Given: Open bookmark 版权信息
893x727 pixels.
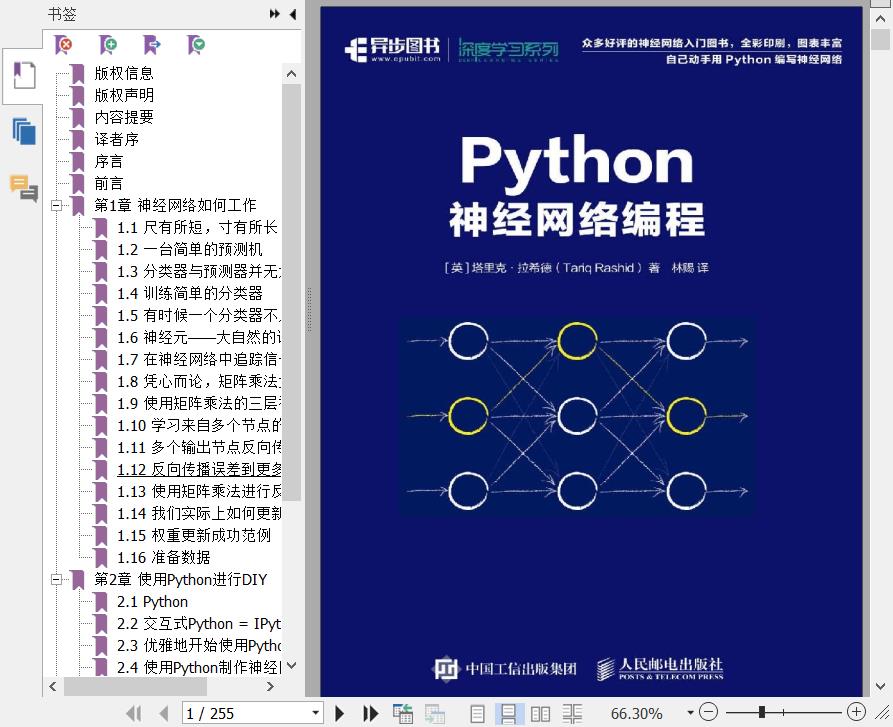Looking at the screenshot, I should (x=124, y=73).
